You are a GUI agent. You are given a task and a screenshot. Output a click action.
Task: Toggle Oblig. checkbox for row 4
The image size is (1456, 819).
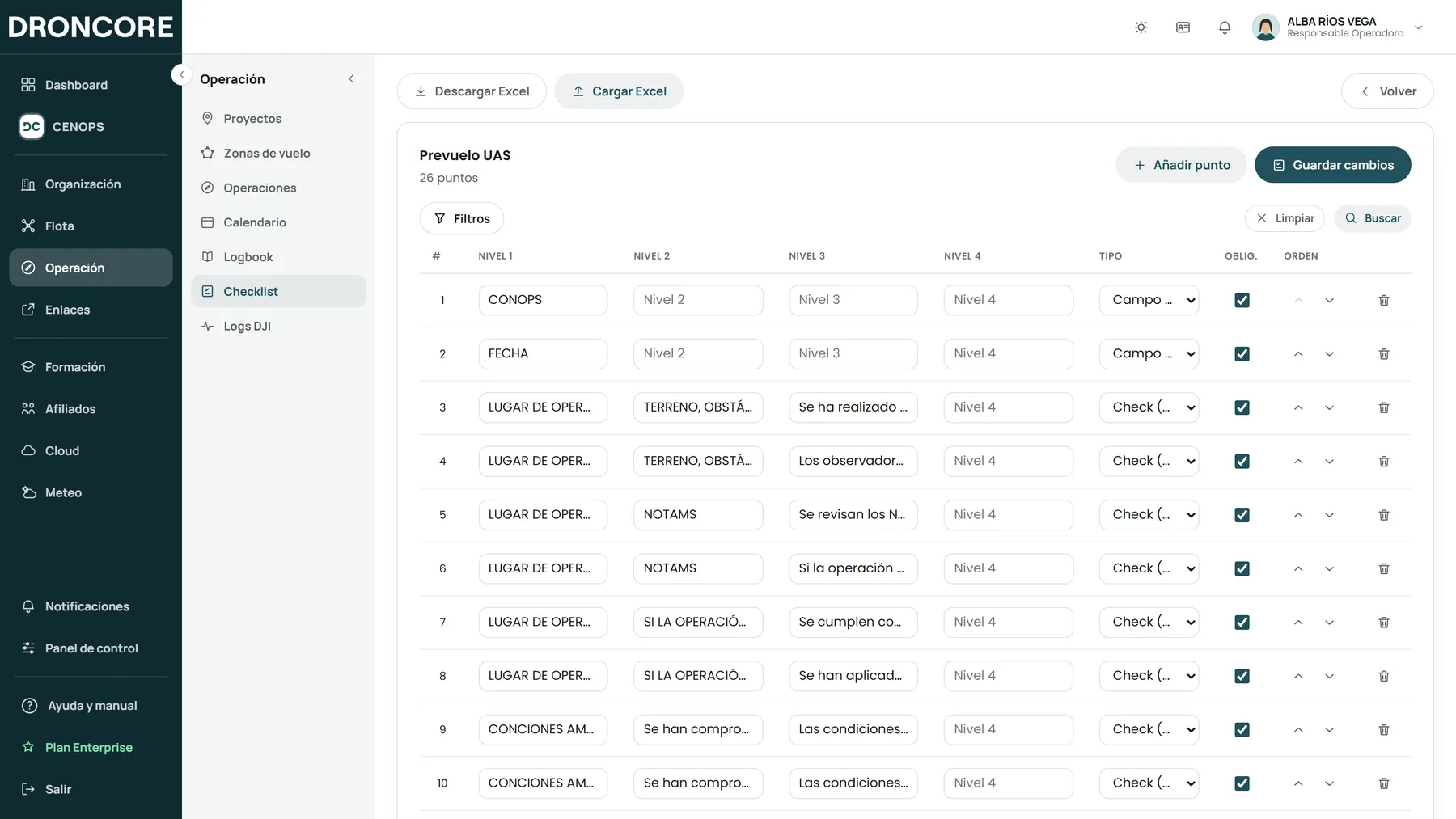[x=1242, y=461]
